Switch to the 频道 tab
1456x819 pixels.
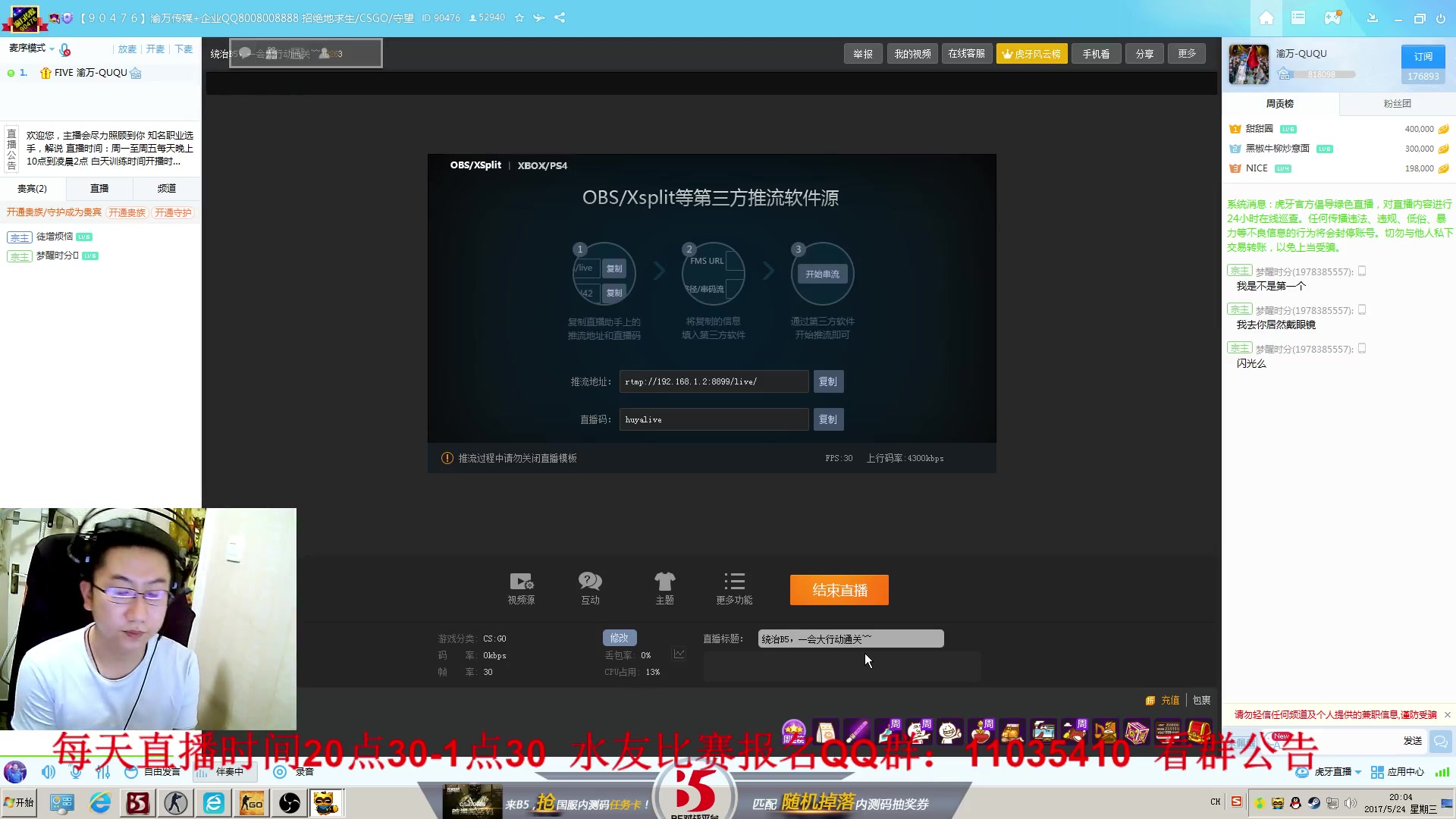coord(167,189)
